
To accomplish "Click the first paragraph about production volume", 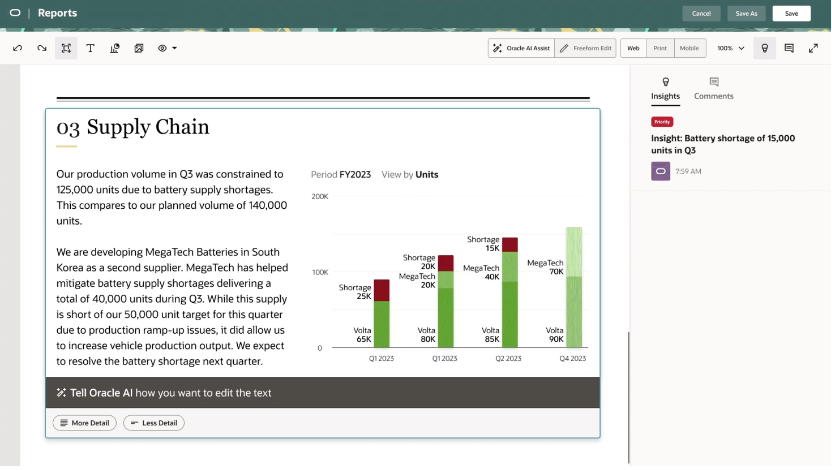I will pyautogui.click(x=172, y=197).
